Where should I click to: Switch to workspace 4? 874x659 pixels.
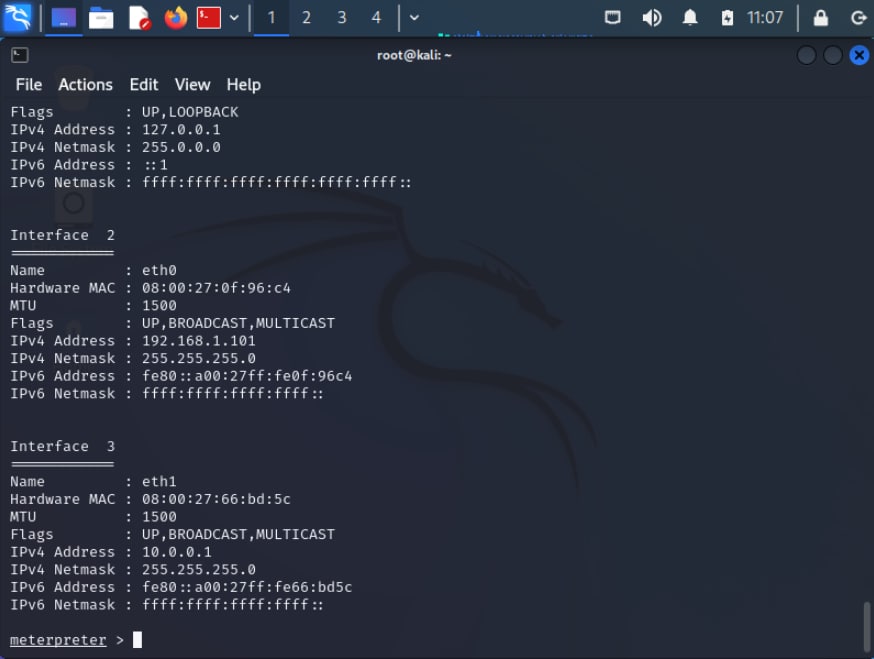tap(376, 18)
